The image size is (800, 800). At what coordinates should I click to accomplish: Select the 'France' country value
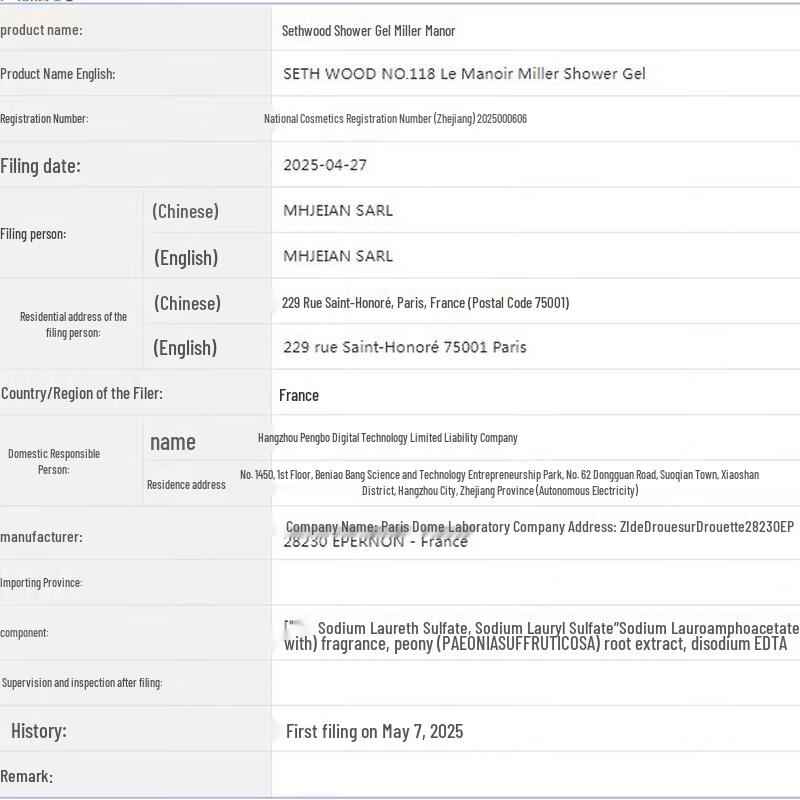[299, 395]
